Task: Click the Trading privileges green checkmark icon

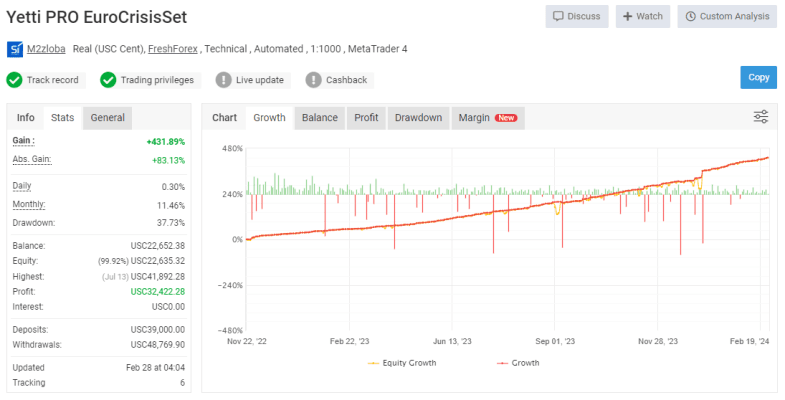Action: [x=108, y=80]
